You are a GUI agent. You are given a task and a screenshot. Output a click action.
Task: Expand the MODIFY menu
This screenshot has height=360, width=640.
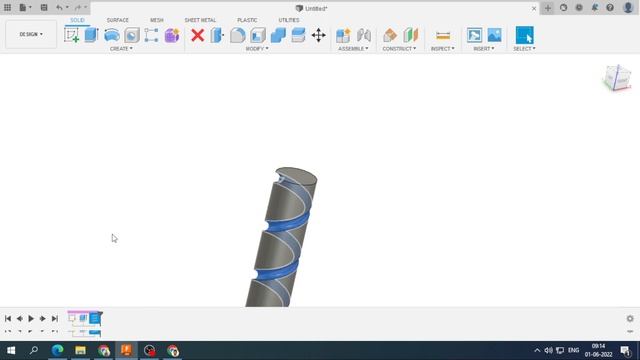pyautogui.click(x=257, y=49)
